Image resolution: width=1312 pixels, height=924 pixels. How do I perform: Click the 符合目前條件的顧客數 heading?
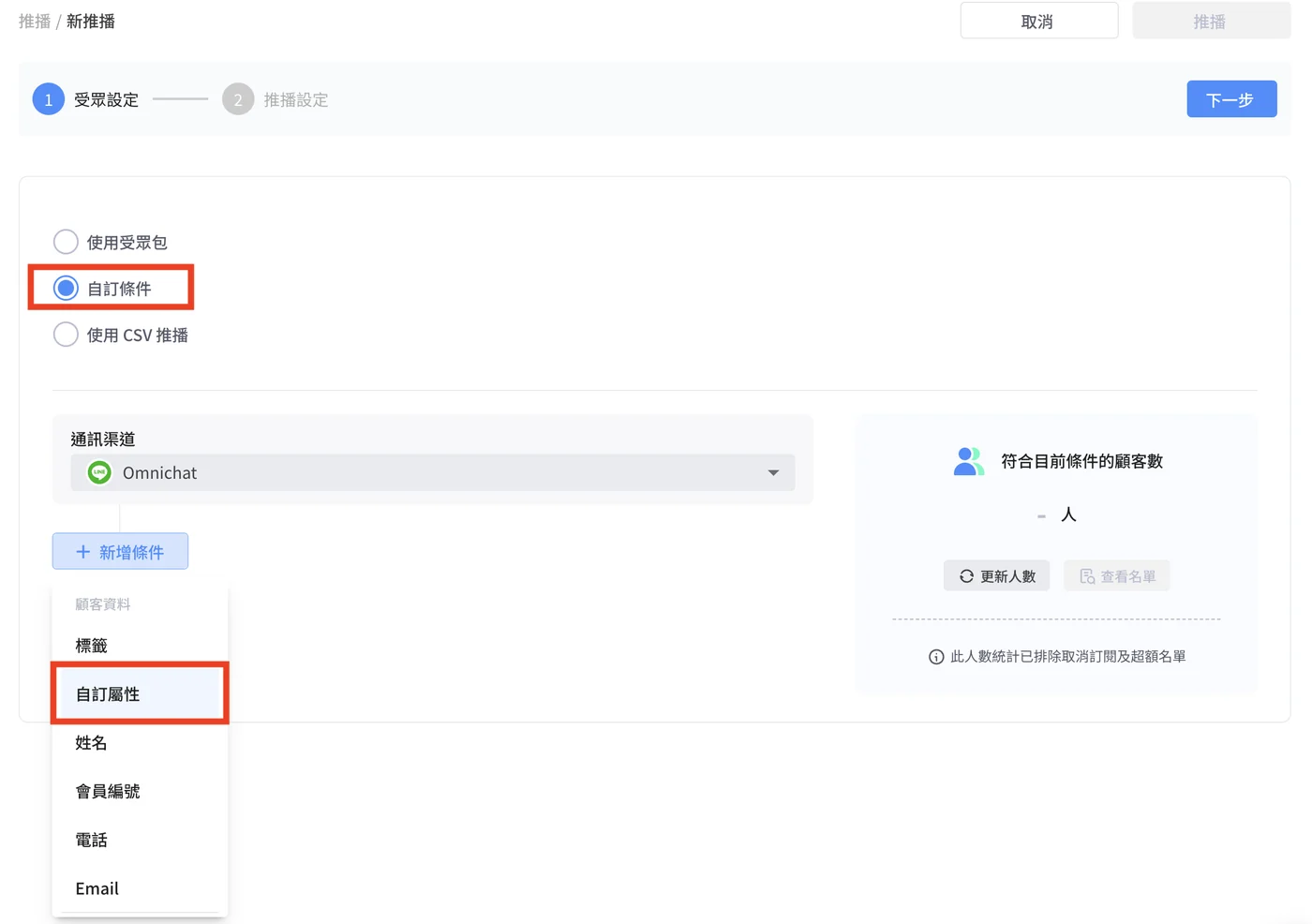pos(1081,461)
